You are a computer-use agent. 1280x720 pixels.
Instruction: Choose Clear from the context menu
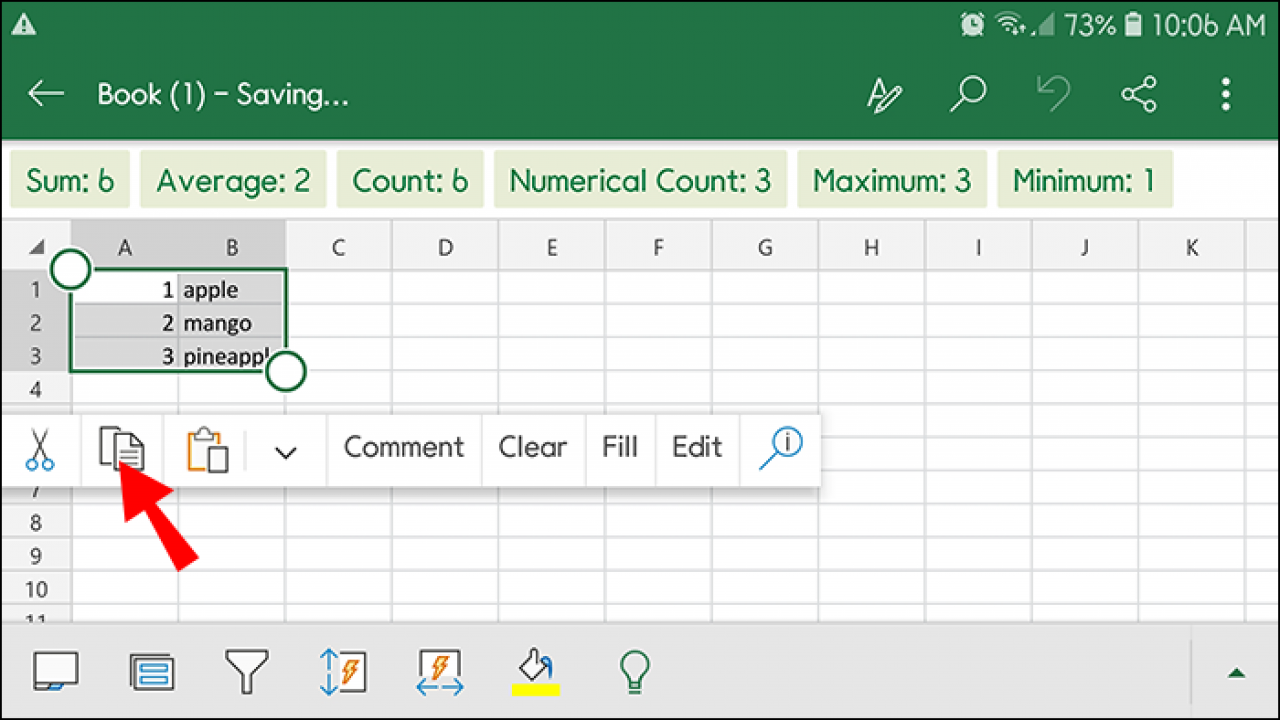tap(533, 448)
